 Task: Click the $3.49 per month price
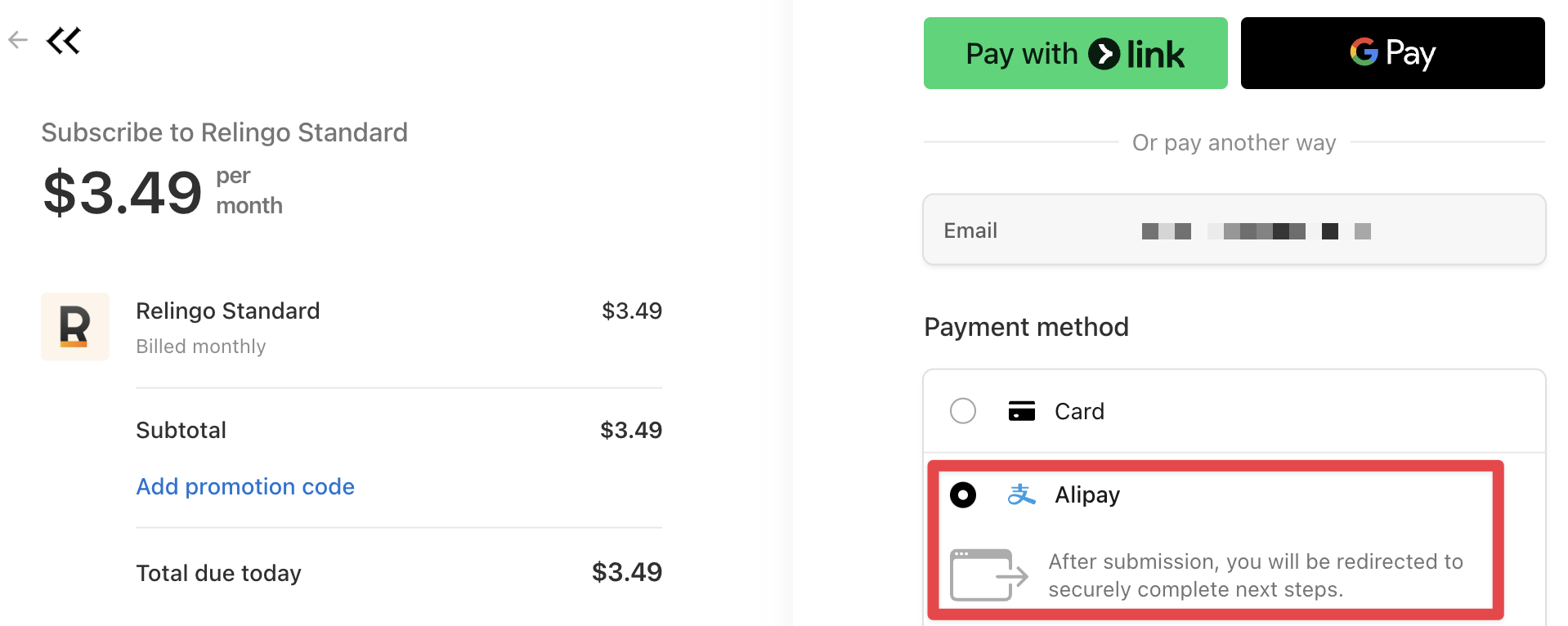[123, 194]
